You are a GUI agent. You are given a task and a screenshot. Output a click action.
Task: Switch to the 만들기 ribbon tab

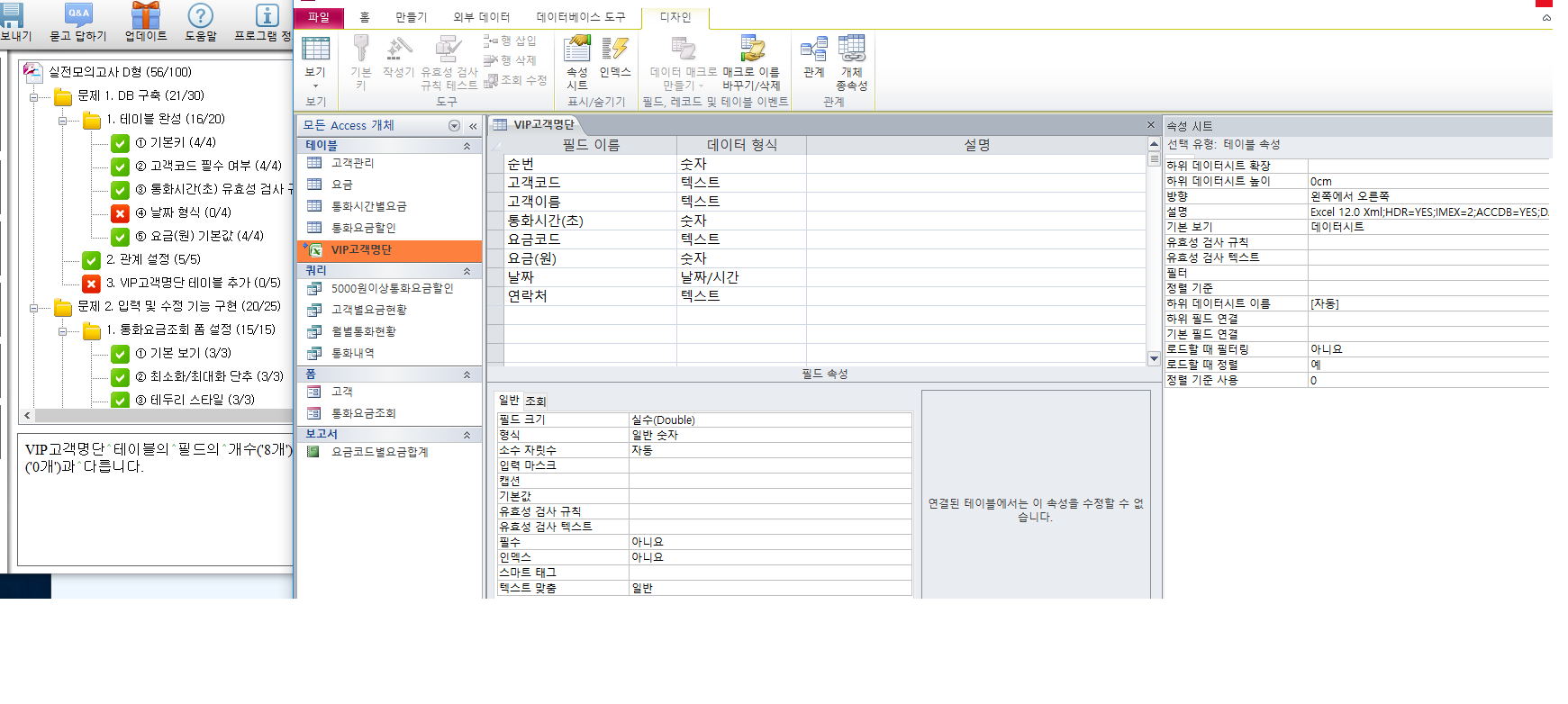coord(411,17)
